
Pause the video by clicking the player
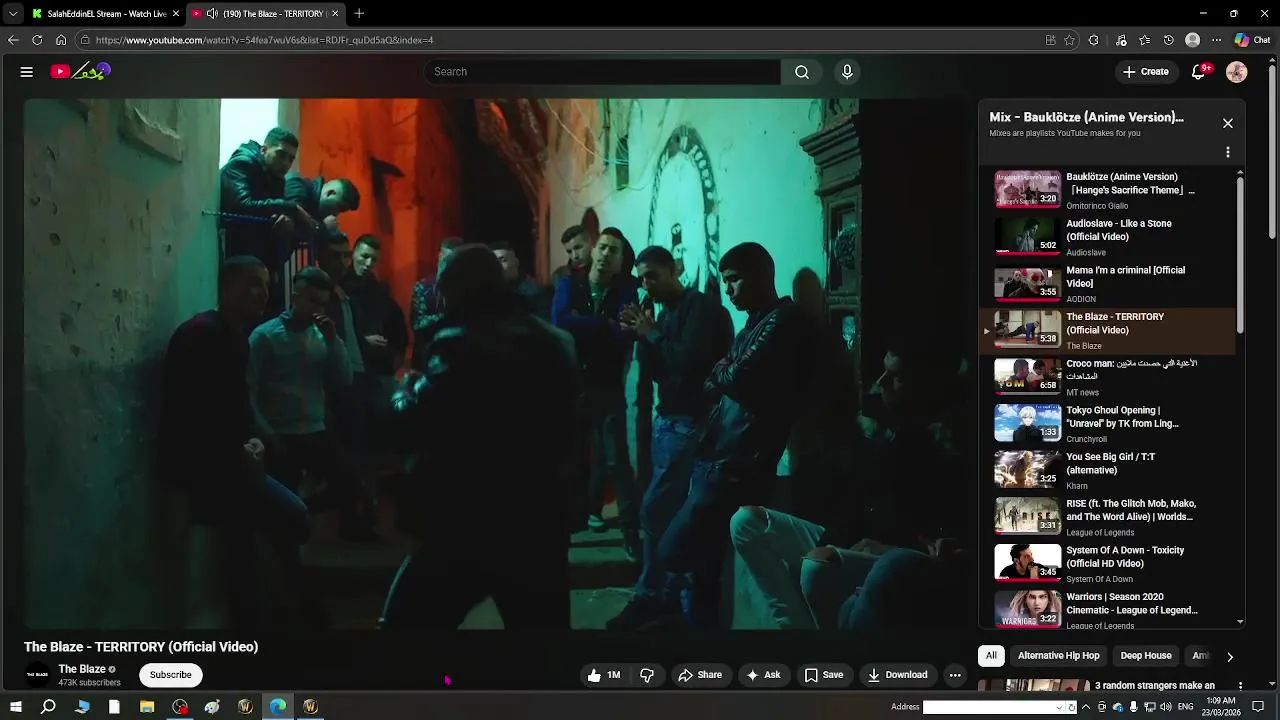pyautogui.click(x=498, y=363)
